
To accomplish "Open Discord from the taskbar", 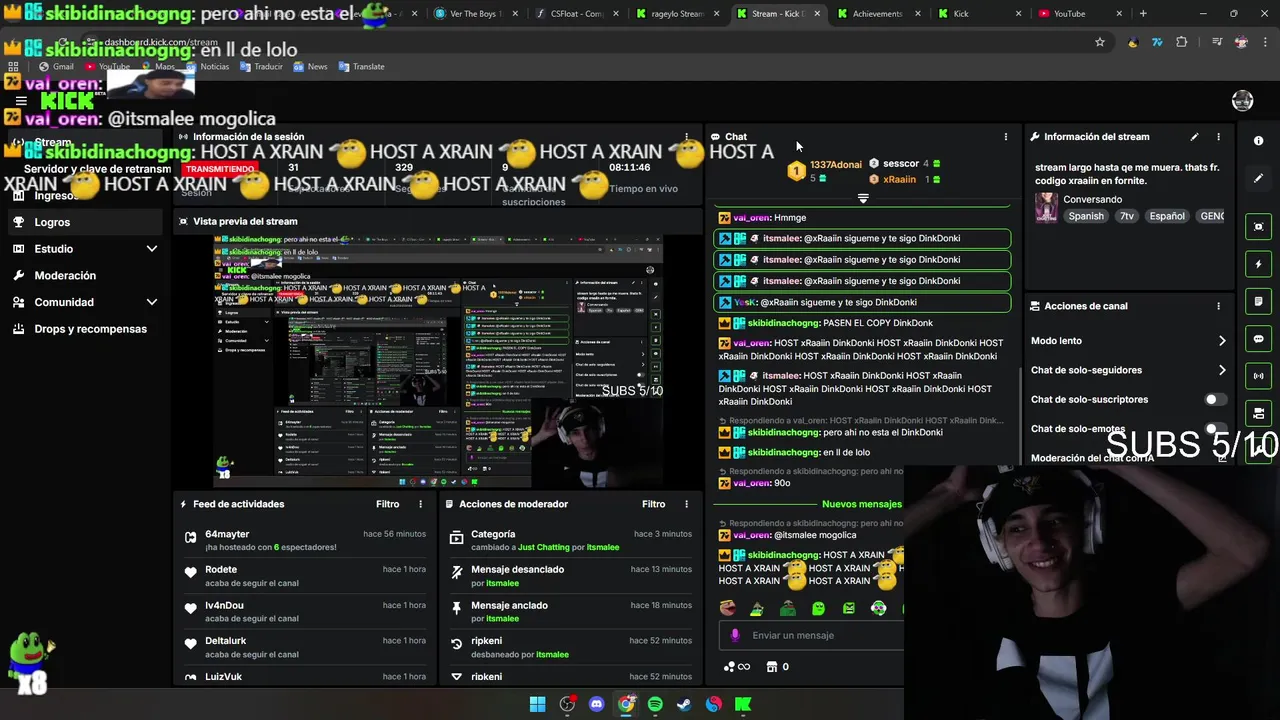I will click(597, 704).
